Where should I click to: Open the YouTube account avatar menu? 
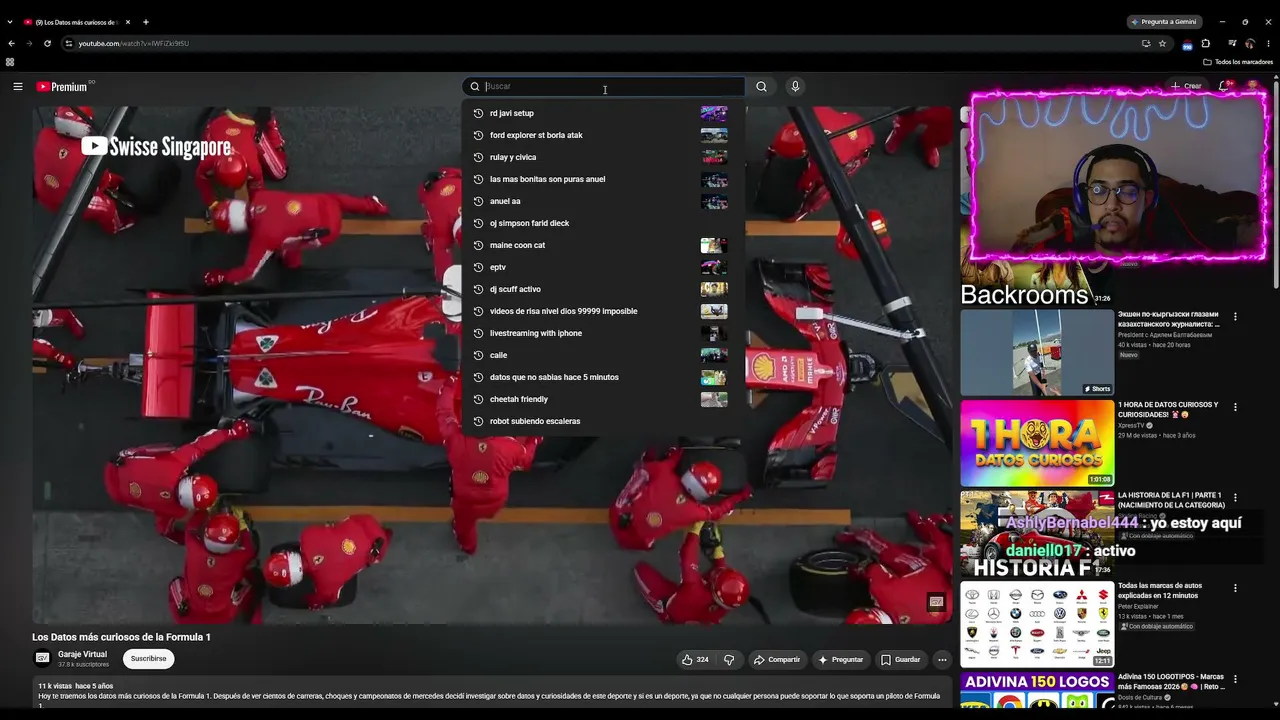click(1252, 86)
